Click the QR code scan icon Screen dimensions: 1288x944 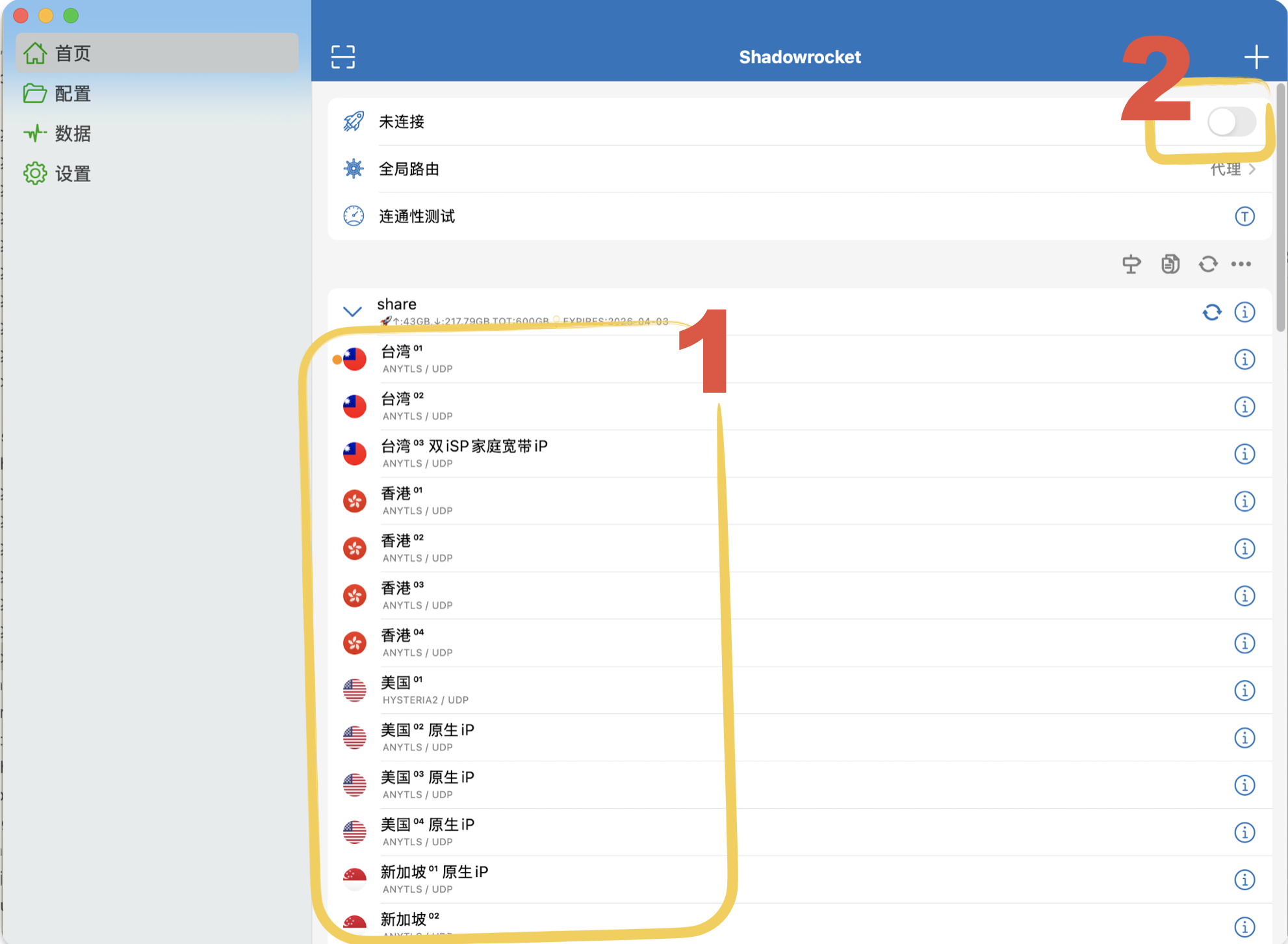pos(342,57)
